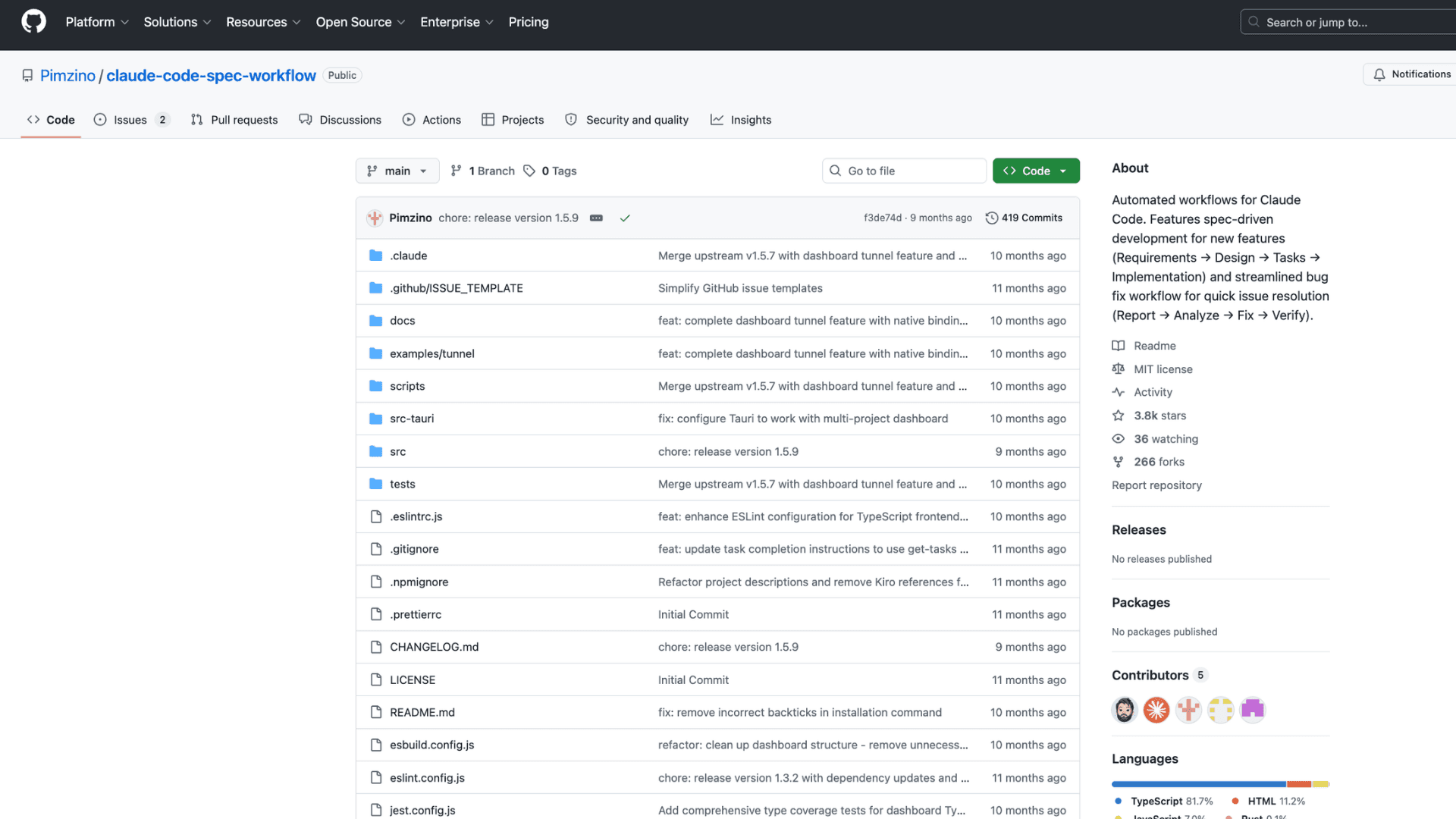Open the CHANGELOG.md file
Viewport: 1456px width, 819px height.
pyautogui.click(x=435, y=648)
